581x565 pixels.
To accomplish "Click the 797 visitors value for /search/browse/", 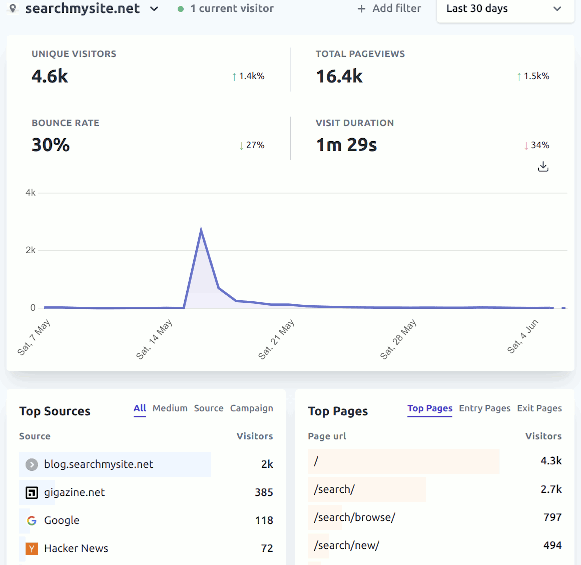I will [x=552, y=517].
